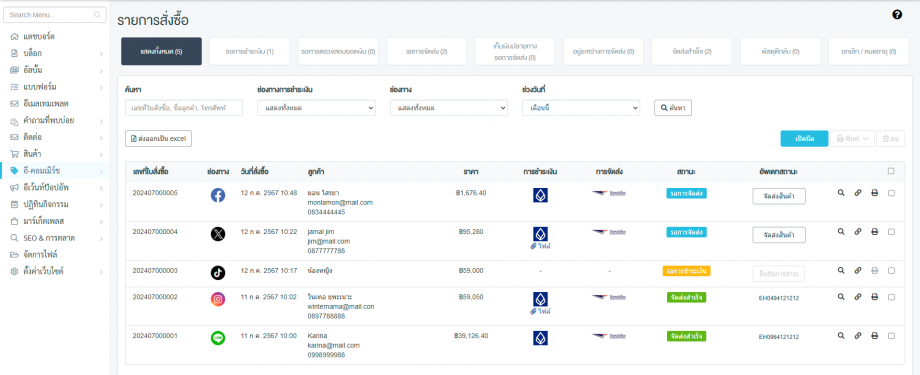Screen dimensions: 920x375
Task: Click the X channel icon for order 202407000004
Action: click(218, 234)
